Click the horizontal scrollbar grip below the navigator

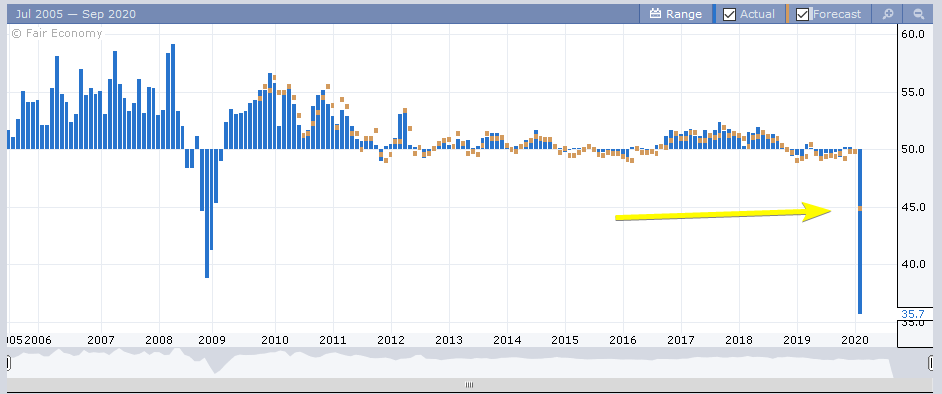point(469,385)
